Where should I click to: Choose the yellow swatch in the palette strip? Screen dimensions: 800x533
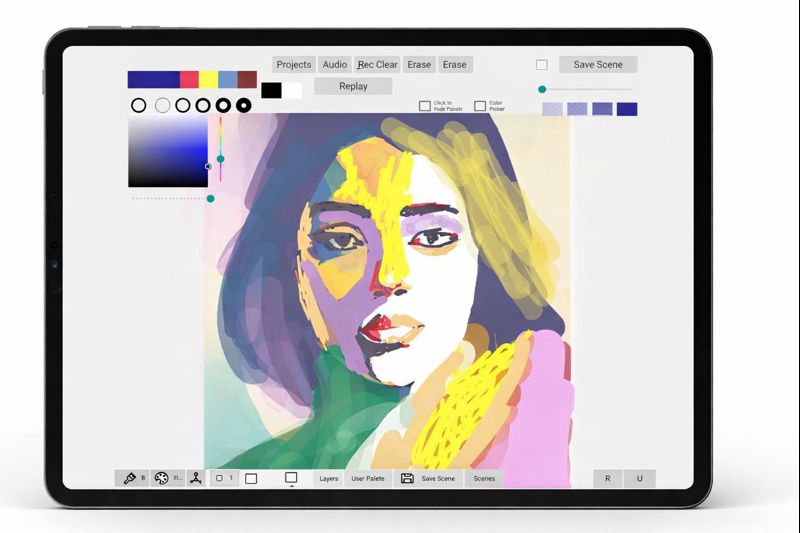pos(208,80)
